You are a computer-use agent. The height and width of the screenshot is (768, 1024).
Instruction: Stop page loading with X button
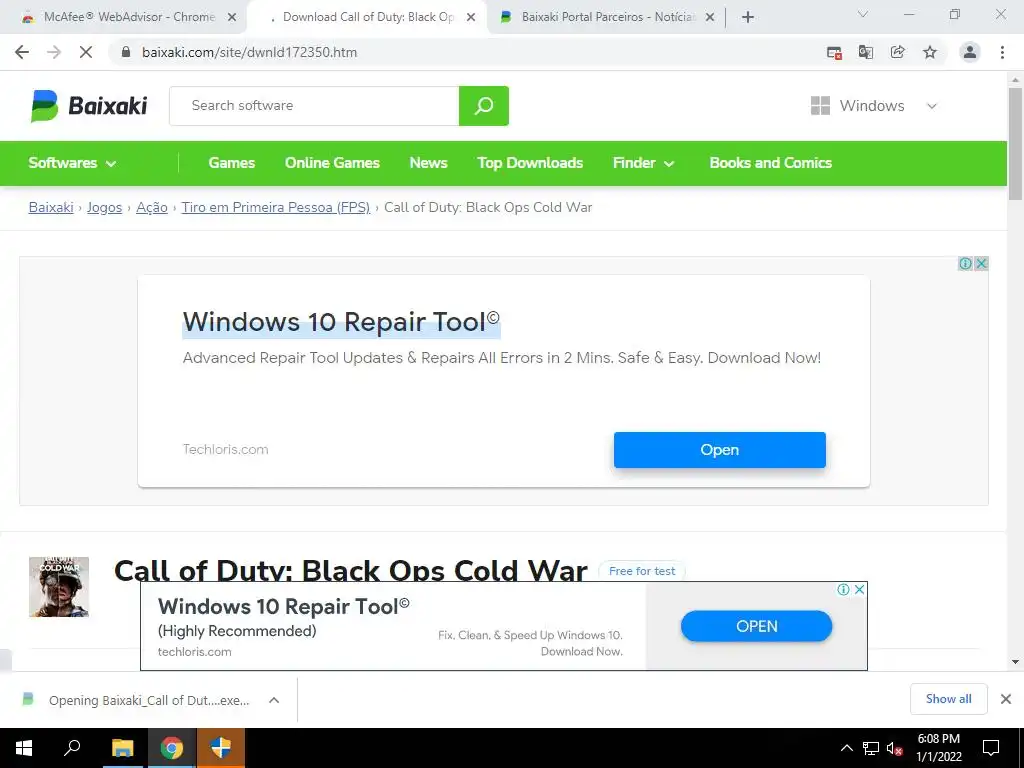pyautogui.click(x=86, y=52)
